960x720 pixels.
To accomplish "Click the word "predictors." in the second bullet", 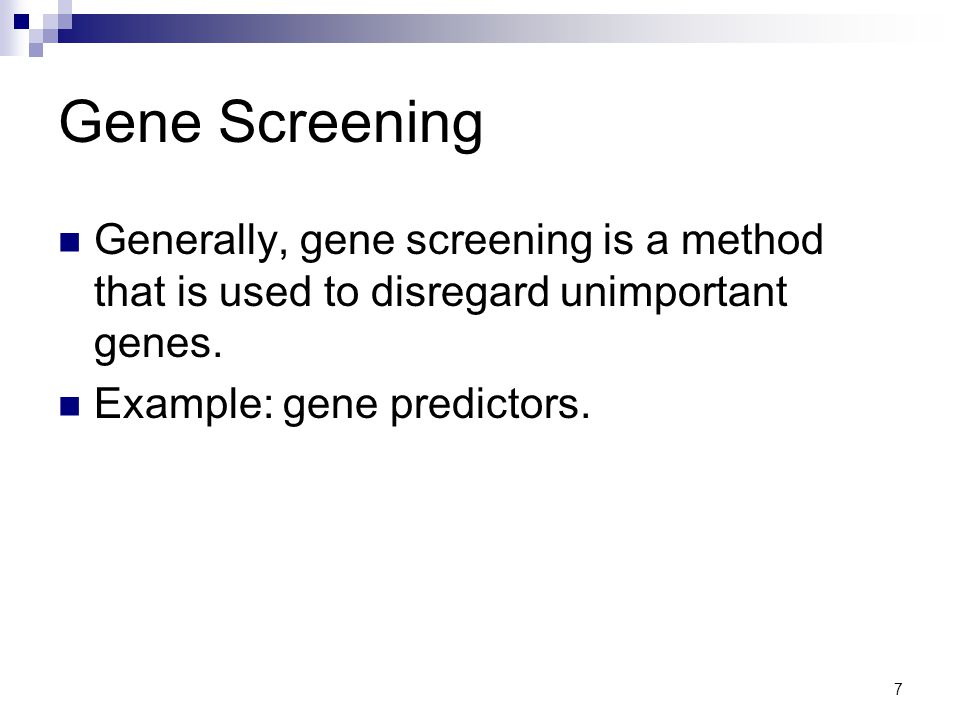I will (490, 405).
